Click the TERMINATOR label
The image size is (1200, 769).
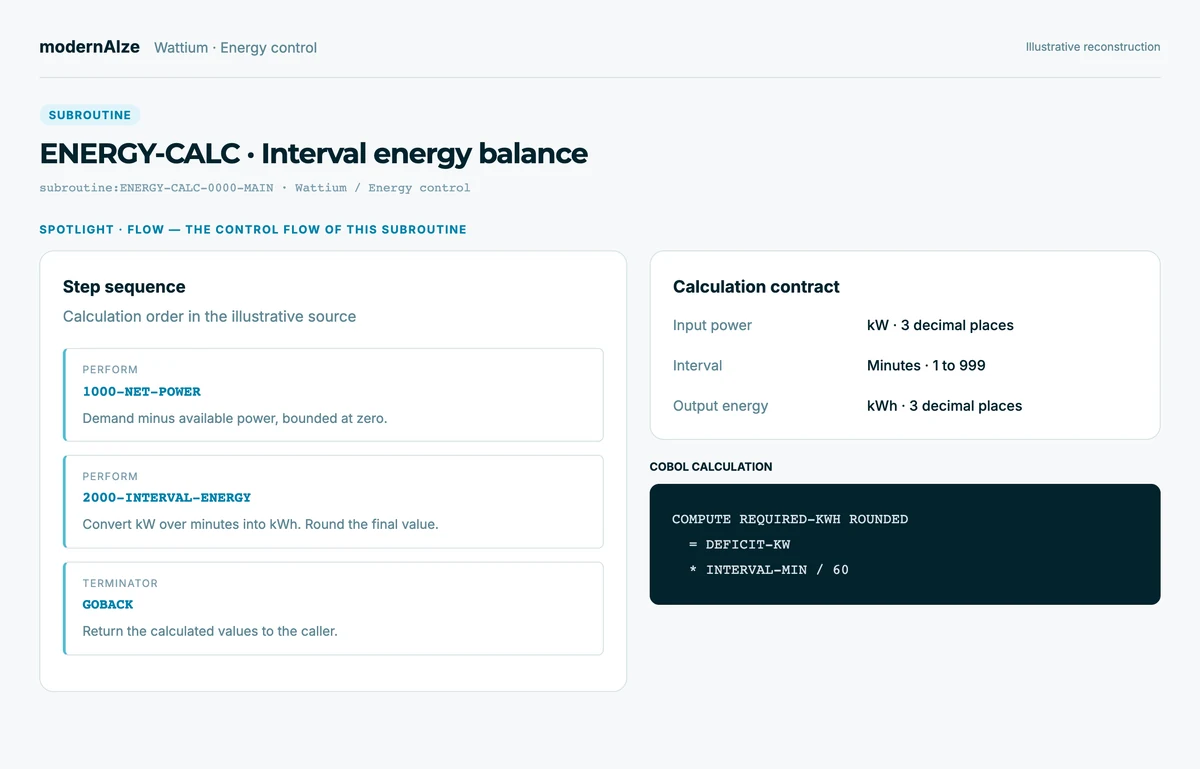click(x=120, y=583)
